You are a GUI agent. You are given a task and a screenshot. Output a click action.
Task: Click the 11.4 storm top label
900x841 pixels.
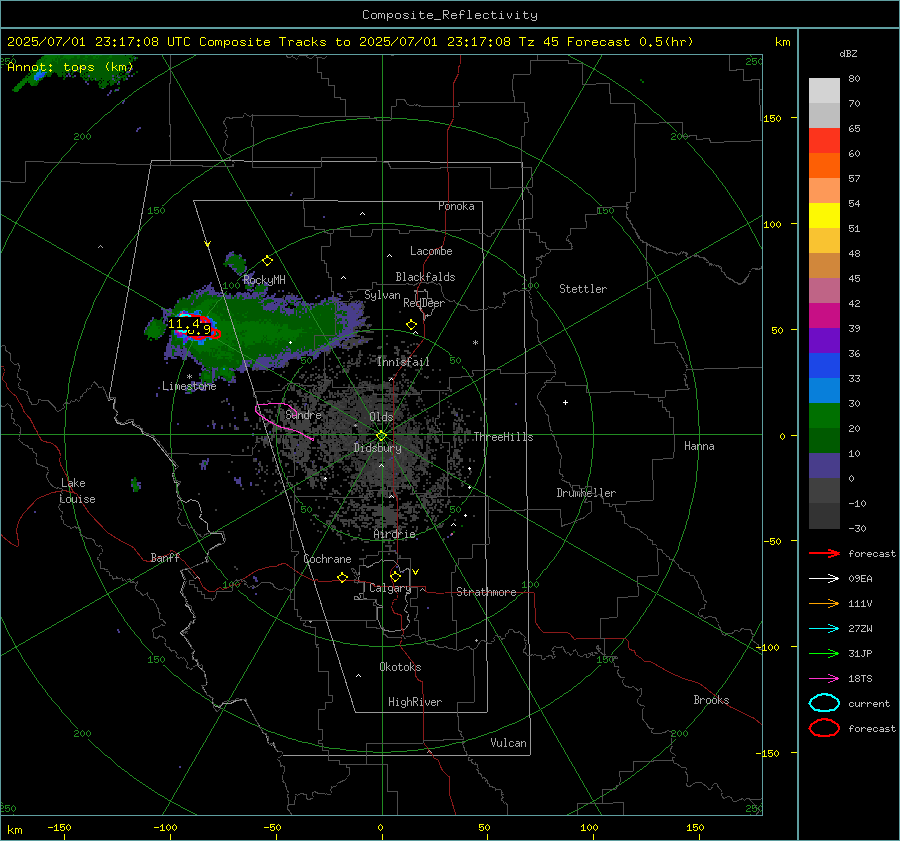pyautogui.click(x=184, y=324)
